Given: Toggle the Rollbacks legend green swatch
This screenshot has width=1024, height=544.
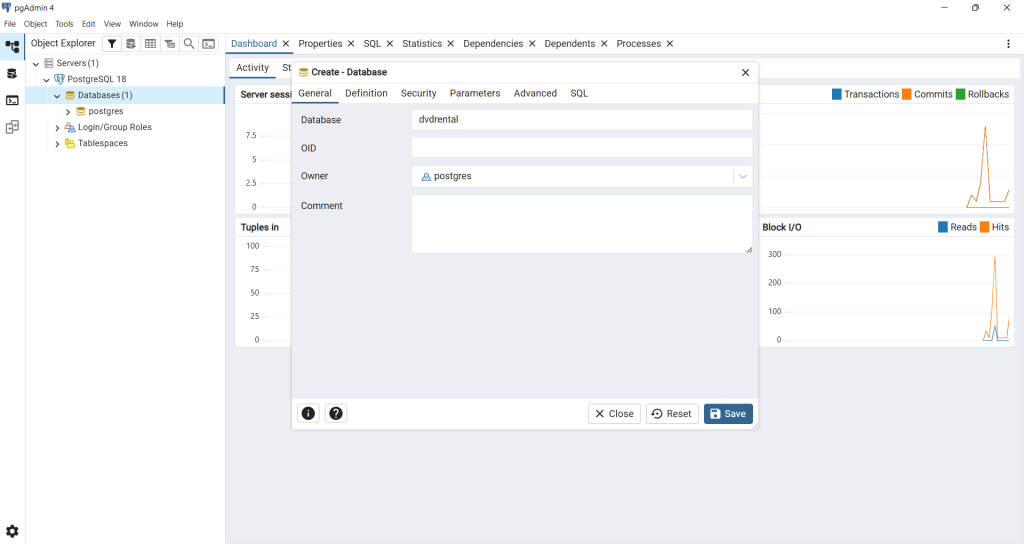Looking at the screenshot, I should point(960,94).
